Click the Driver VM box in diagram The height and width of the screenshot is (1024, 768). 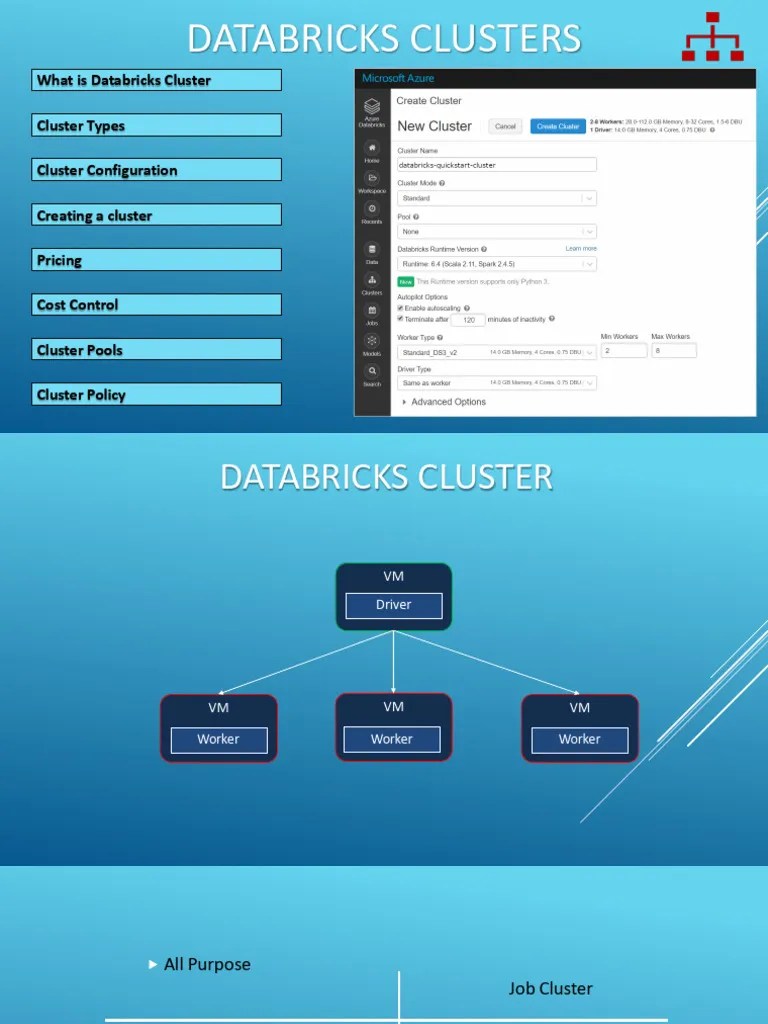tap(394, 596)
